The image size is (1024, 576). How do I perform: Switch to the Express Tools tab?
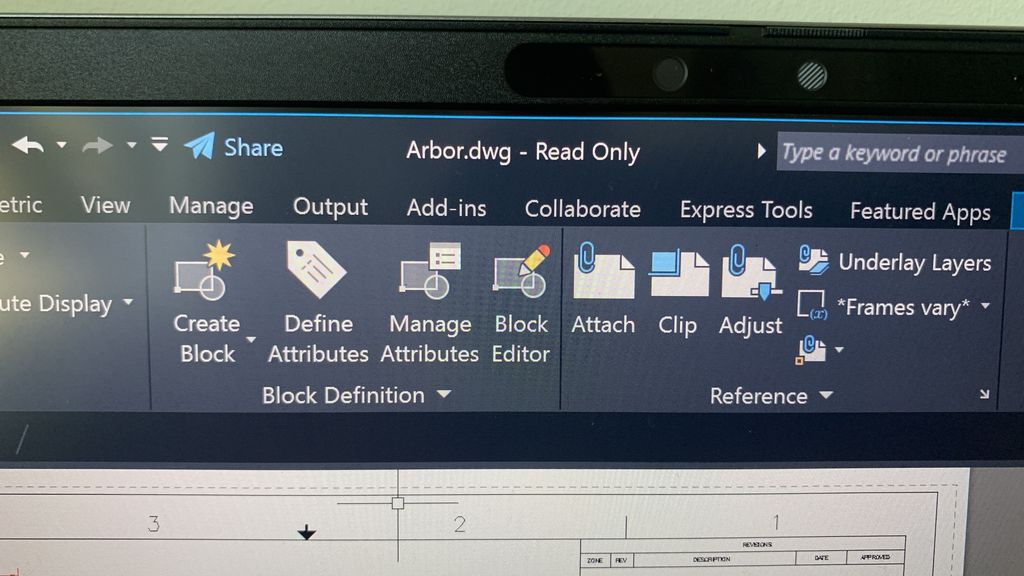745,209
